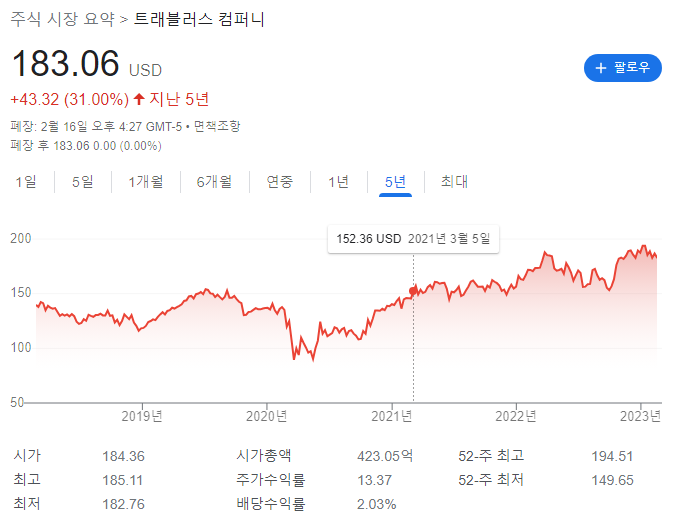Switch chart to 6개월 range
The height and width of the screenshot is (519, 673).
[x=214, y=182]
